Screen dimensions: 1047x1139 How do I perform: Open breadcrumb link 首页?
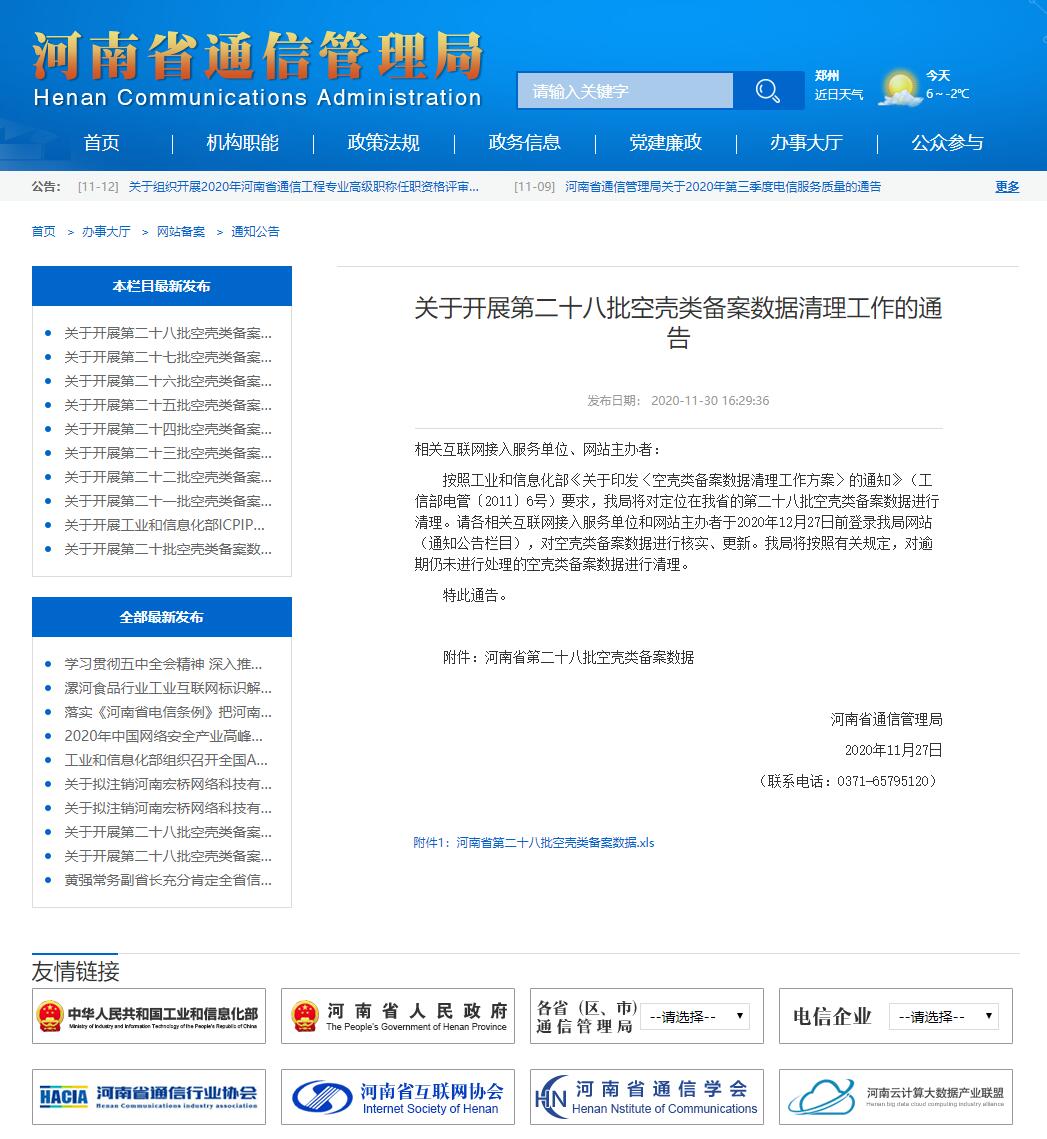point(42,231)
